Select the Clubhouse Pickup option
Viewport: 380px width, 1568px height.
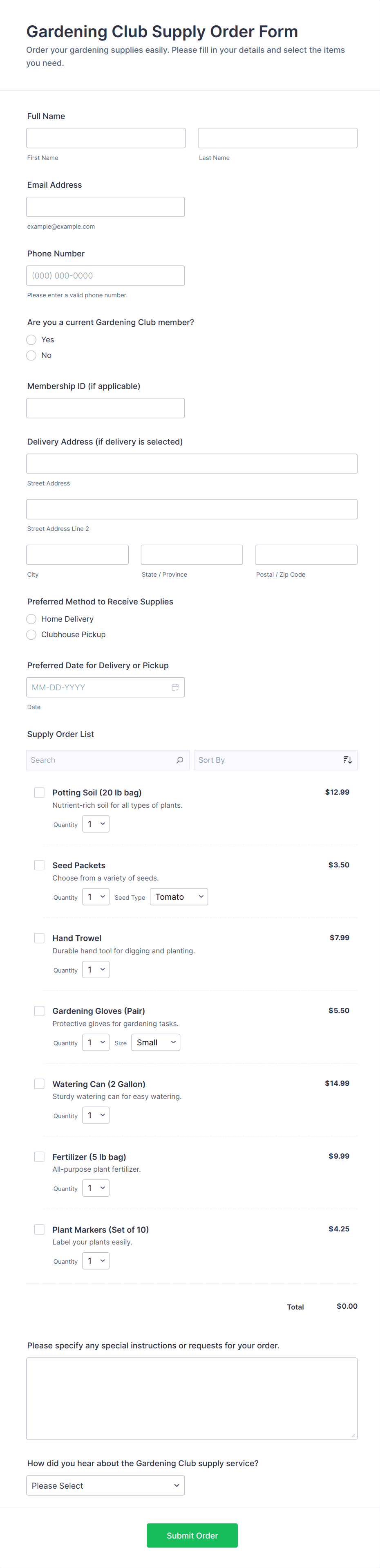tap(31, 634)
